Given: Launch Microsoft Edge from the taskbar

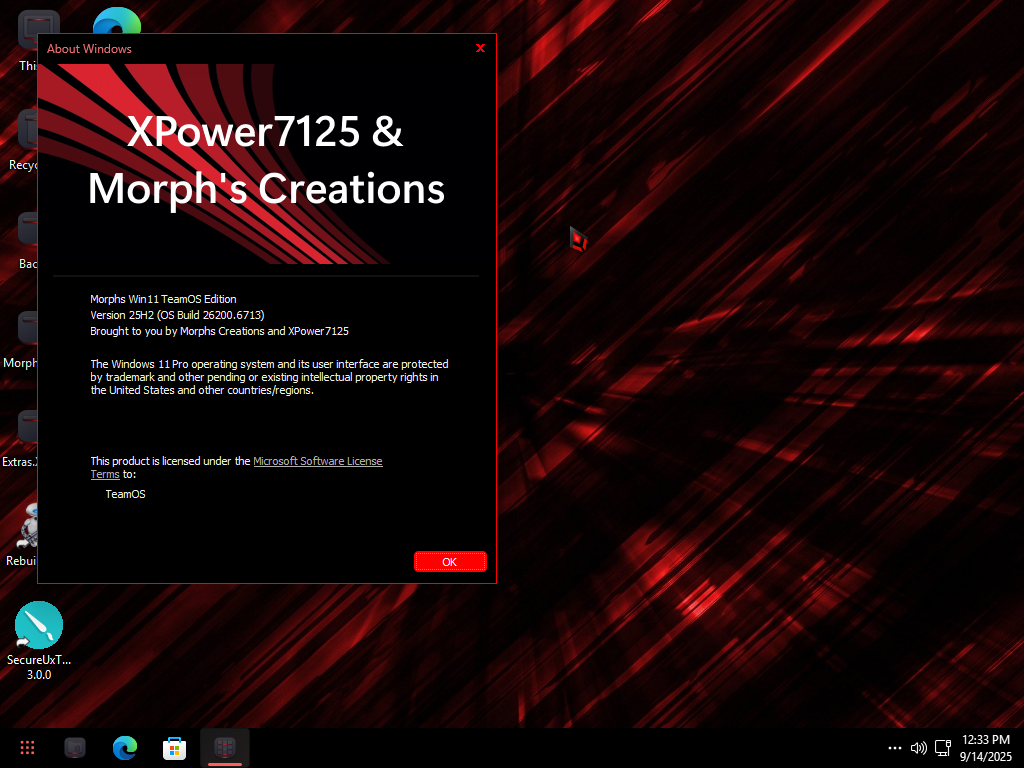Looking at the screenshot, I should pos(125,747).
